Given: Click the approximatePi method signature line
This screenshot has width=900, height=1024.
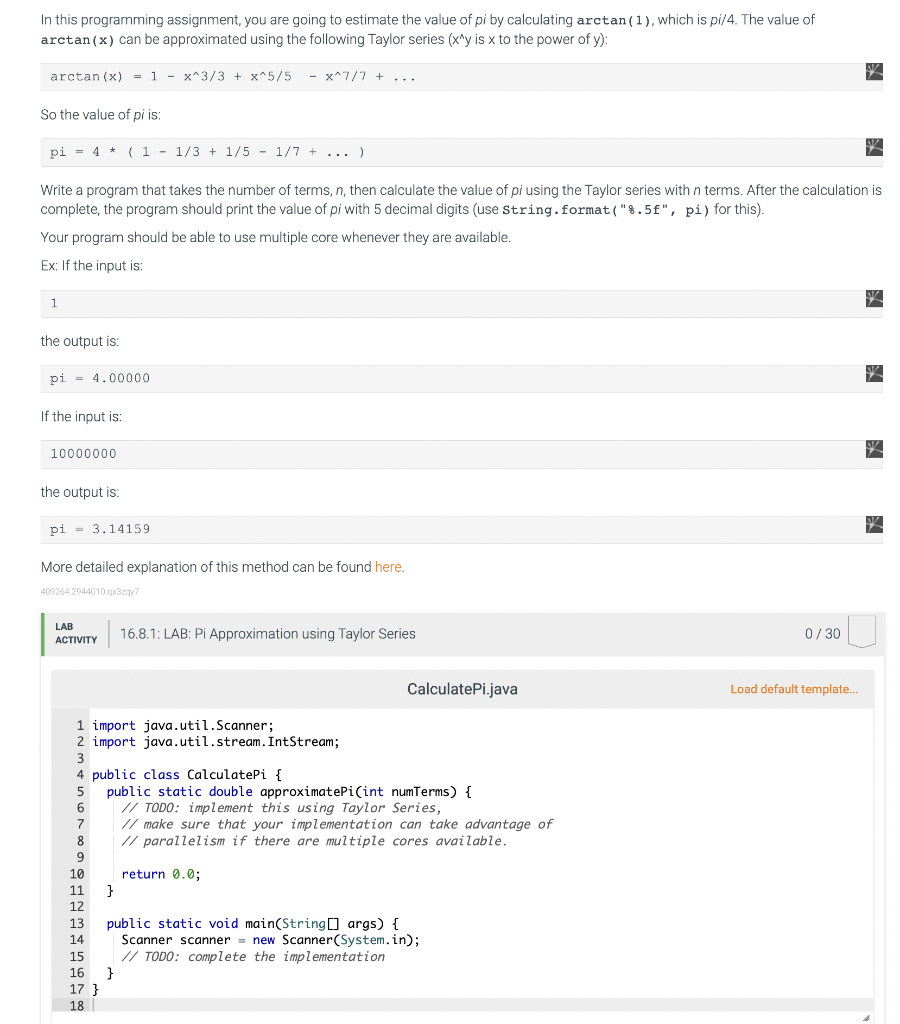Looking at the screenshot, I should tap(289, 792).
